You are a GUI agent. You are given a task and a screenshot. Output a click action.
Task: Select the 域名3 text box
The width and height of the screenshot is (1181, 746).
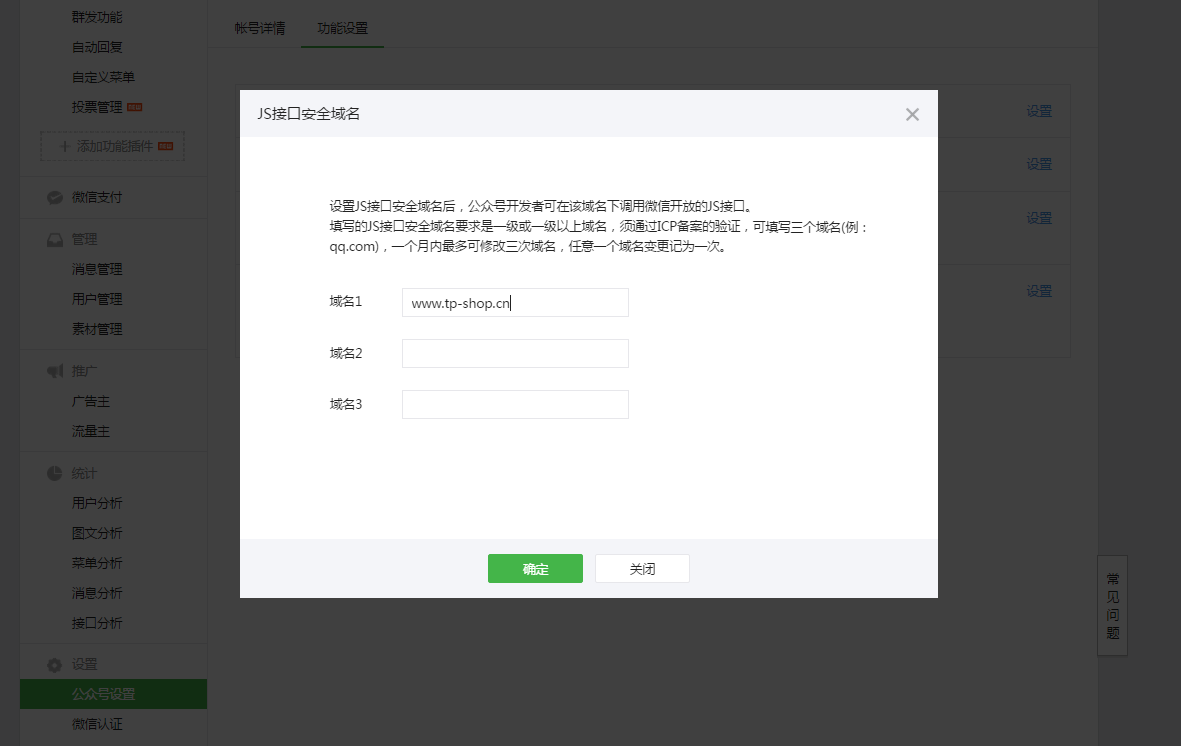click(515, 404)
